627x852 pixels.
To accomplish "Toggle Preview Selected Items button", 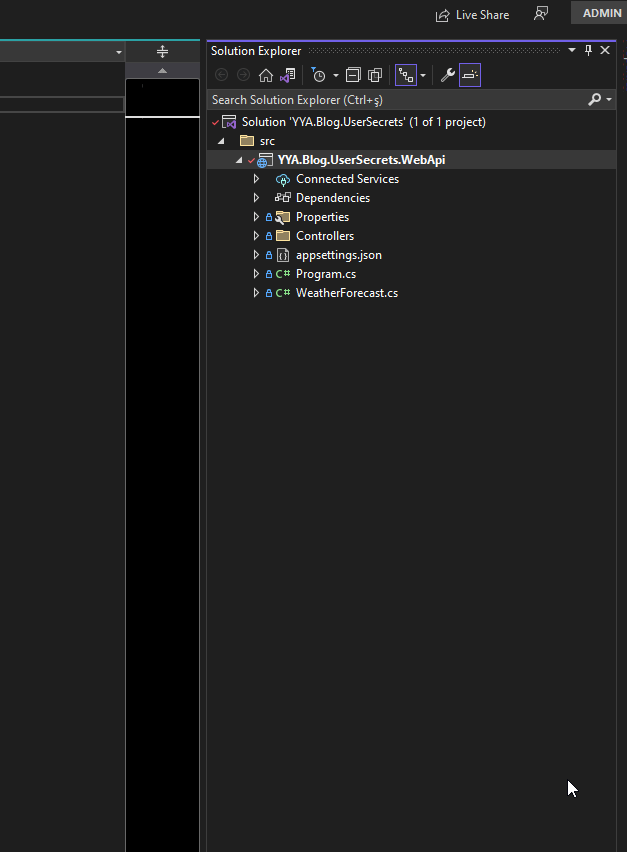I will click(470, 75).
